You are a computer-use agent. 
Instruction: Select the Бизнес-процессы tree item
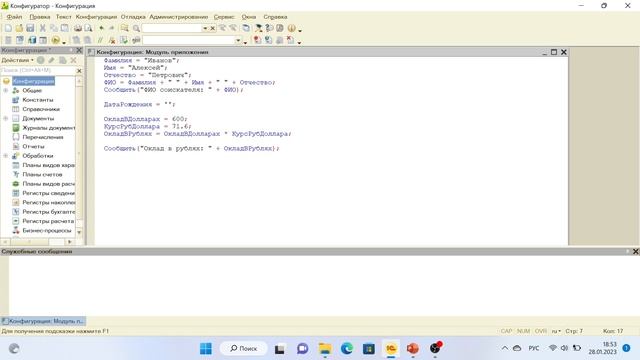coord(47,230)
